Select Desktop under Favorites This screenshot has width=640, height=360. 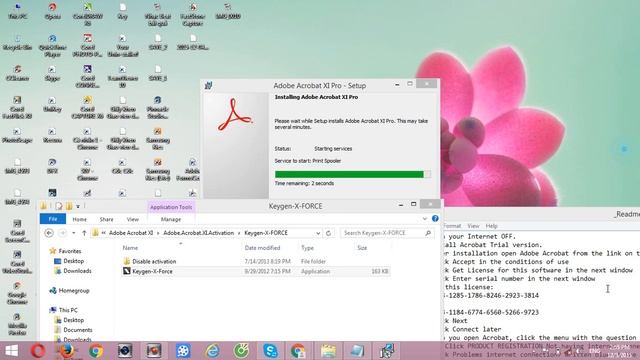(x=73, y=261)
